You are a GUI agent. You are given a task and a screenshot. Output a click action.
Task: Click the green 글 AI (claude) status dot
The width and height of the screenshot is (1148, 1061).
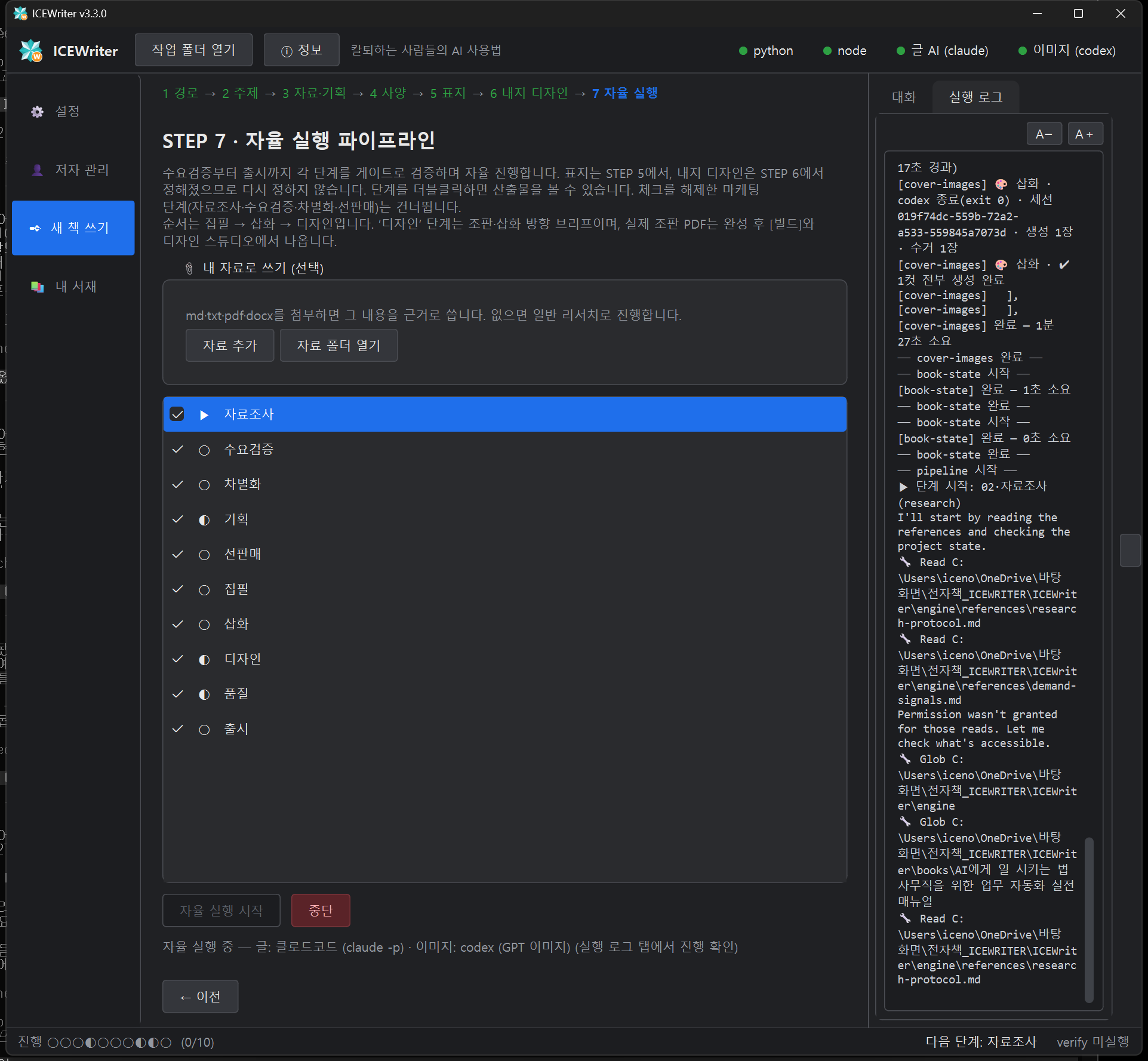point(900,51)
